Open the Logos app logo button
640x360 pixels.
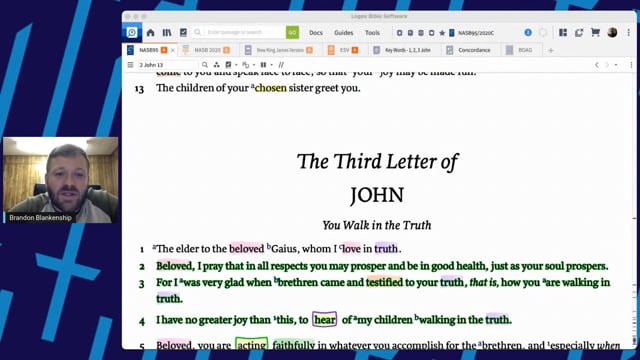[132, 32]
